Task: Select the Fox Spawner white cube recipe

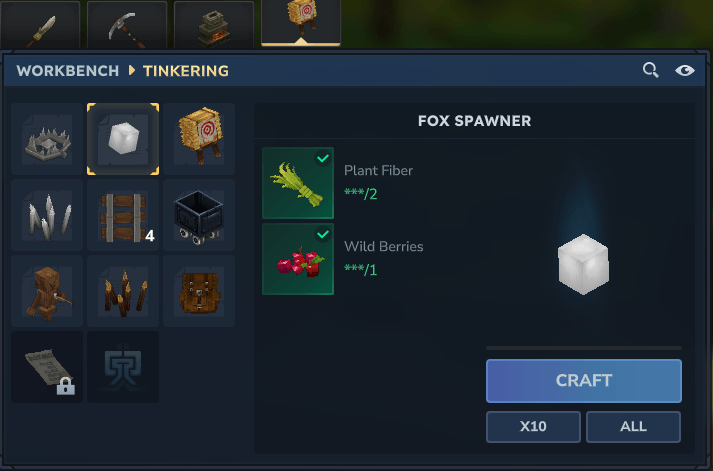Action: coord(123,139)
